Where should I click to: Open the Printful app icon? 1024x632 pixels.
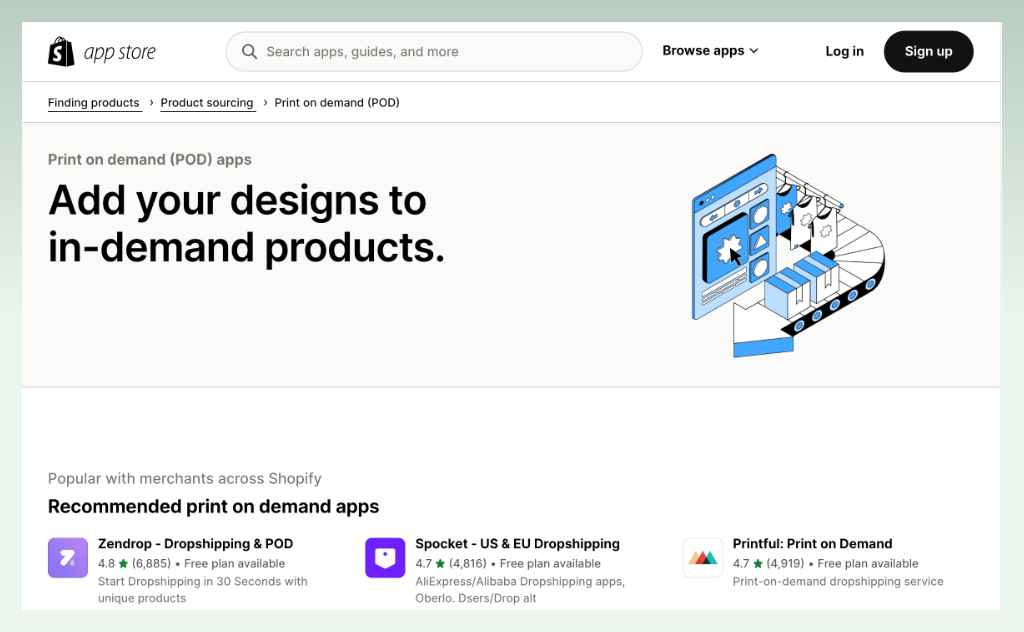(703, 558)
